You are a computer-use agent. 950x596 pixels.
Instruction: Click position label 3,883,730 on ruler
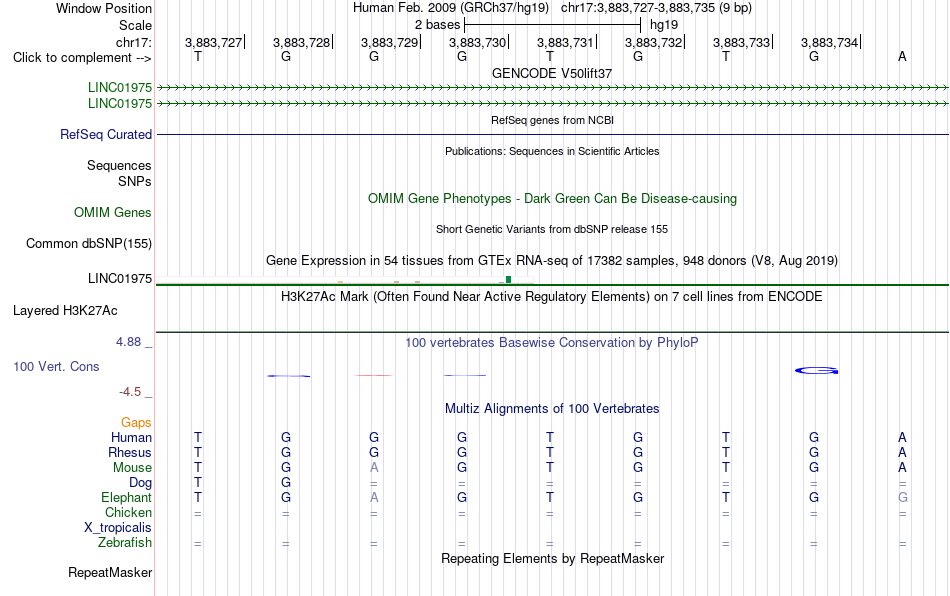[477, 42]
